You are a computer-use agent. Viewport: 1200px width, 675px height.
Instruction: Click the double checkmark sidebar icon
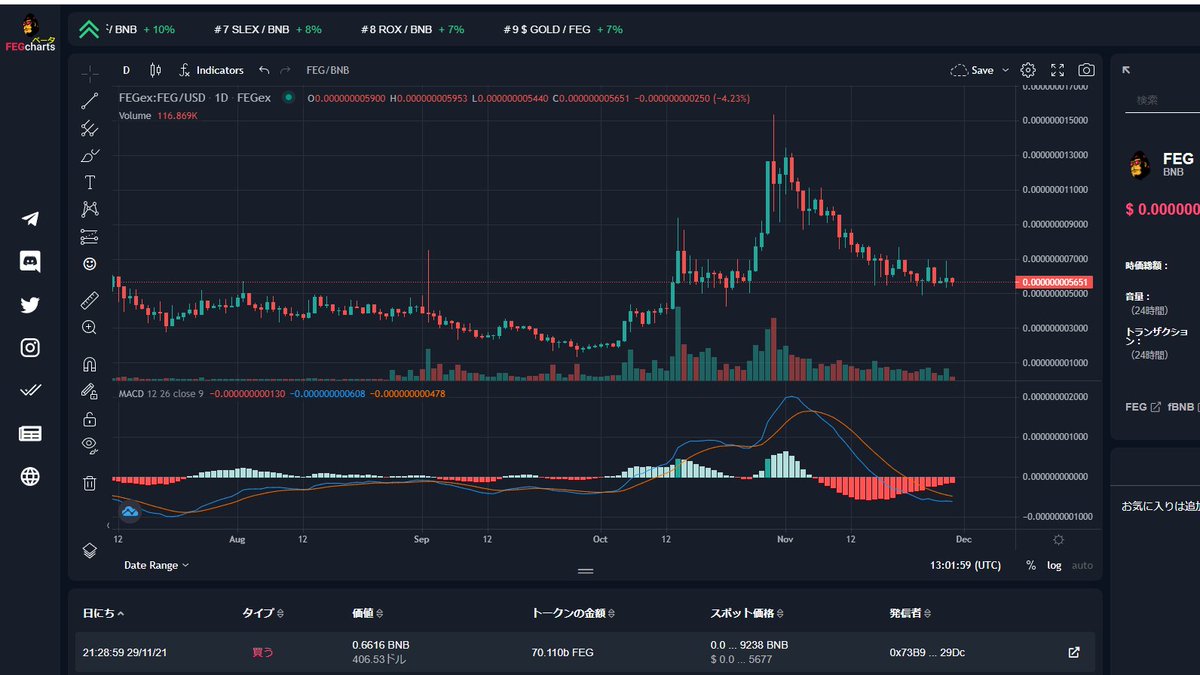point(30,391)
